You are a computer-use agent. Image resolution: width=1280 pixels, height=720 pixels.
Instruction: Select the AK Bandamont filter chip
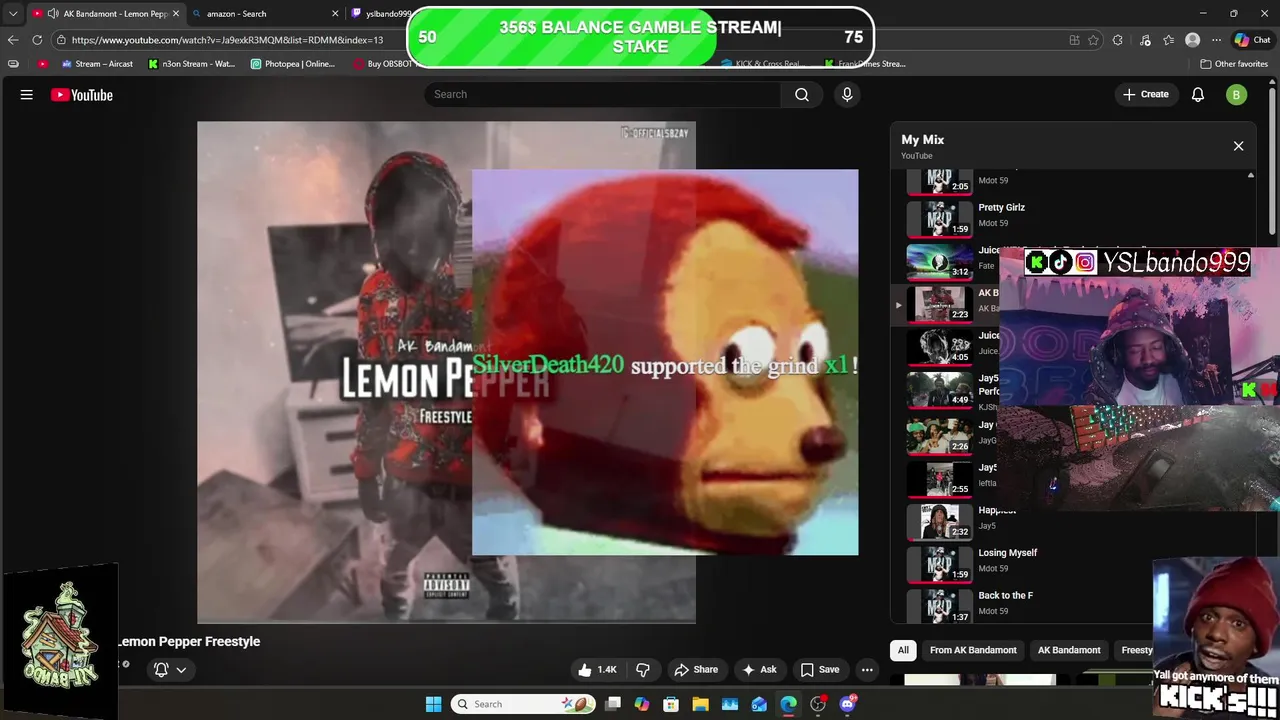tap(1069, 650)
